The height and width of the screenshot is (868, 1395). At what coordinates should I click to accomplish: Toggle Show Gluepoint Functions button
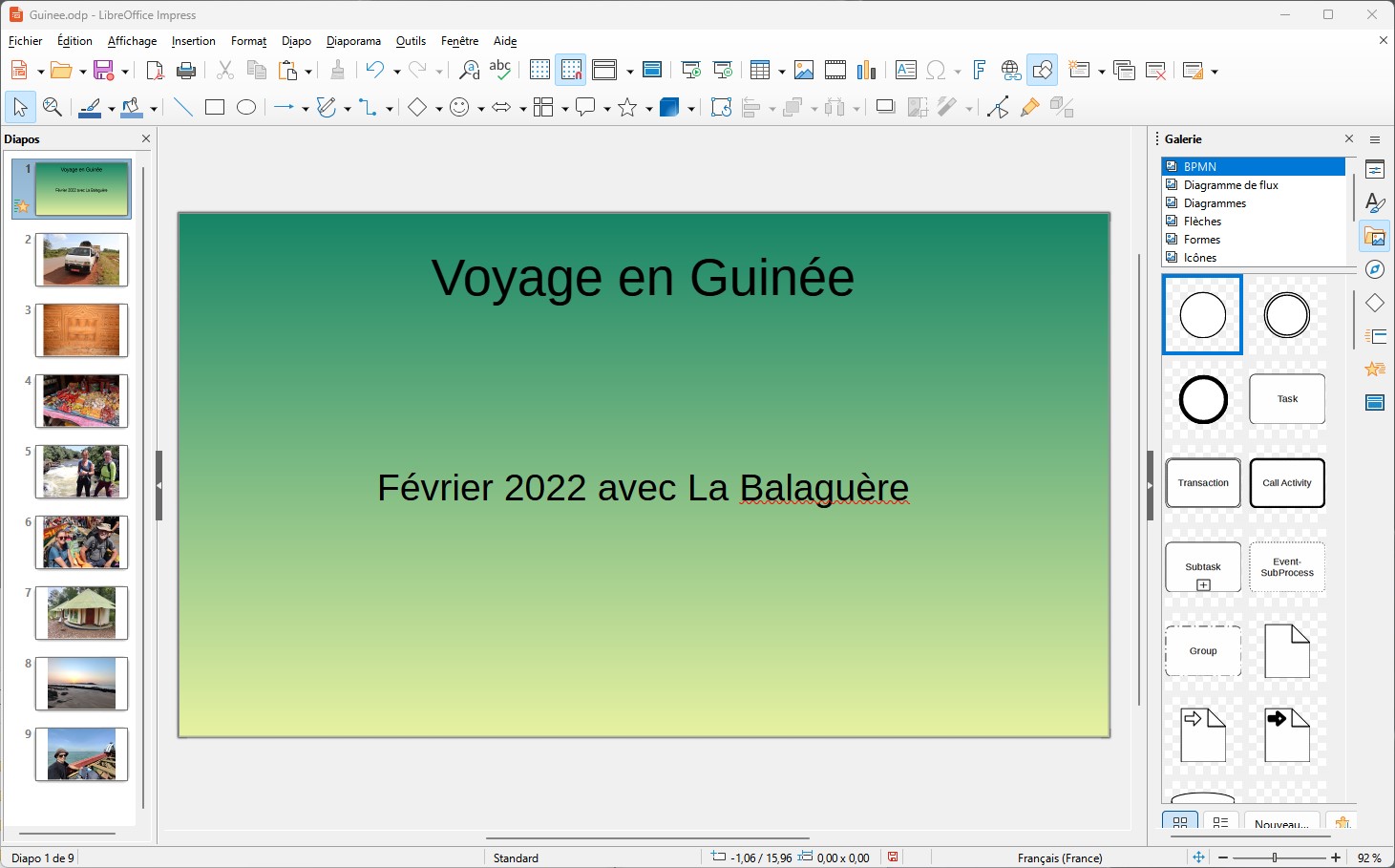(x=1029, y=108)
